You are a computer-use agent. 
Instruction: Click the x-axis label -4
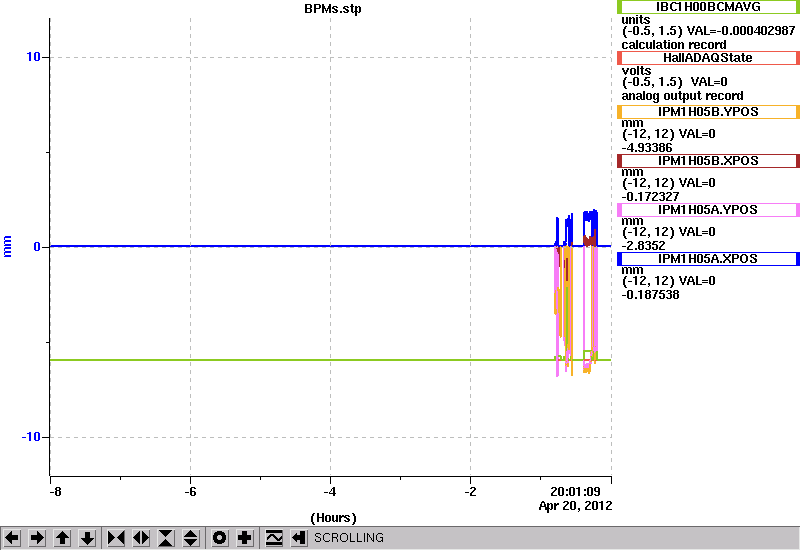(330, 492)
